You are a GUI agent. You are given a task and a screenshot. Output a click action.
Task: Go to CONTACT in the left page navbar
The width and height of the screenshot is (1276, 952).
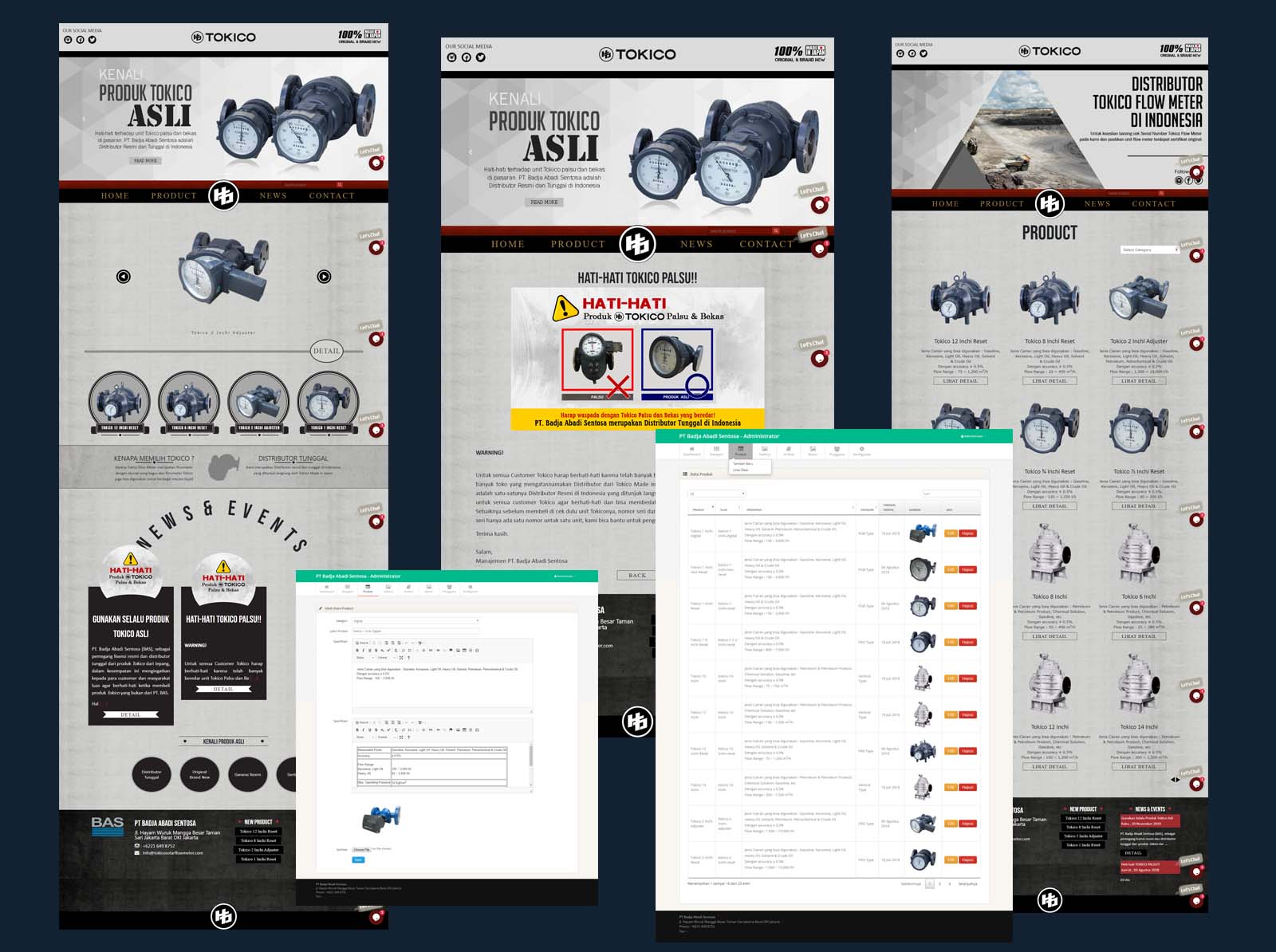(x=332, y=195)
